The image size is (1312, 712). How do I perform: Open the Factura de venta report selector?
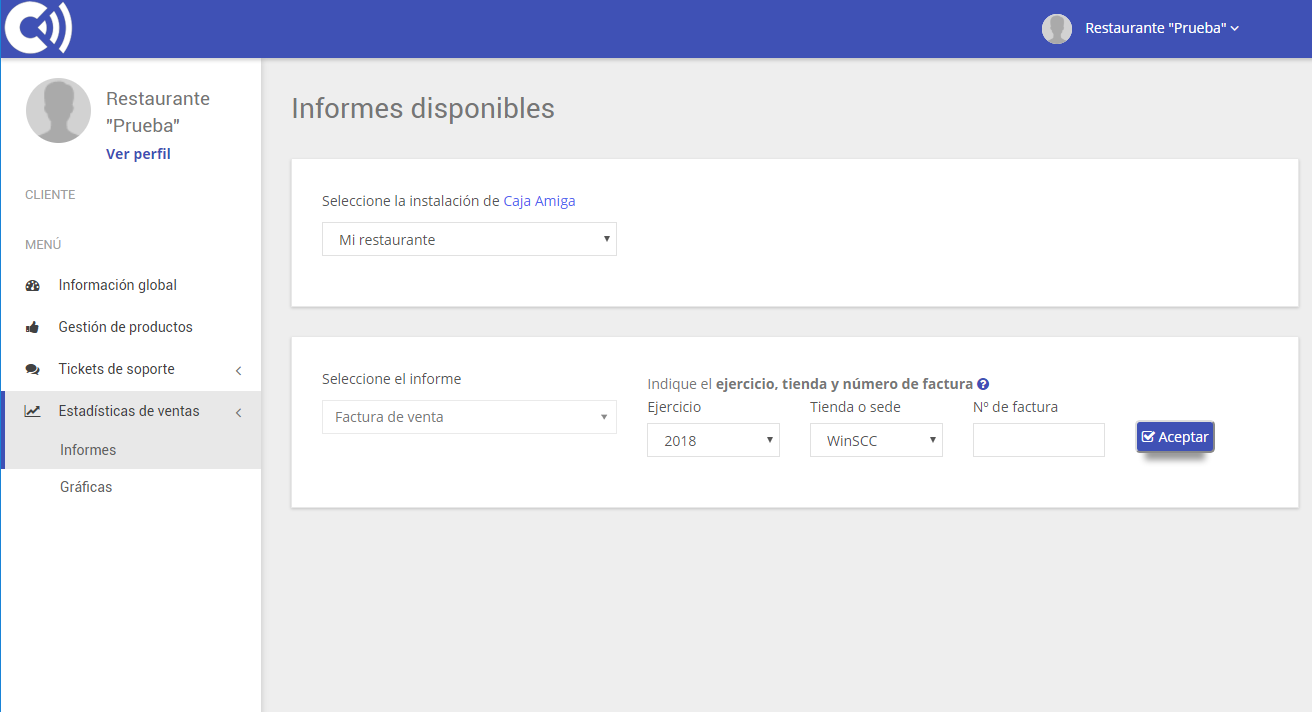(x=468, y=417)
